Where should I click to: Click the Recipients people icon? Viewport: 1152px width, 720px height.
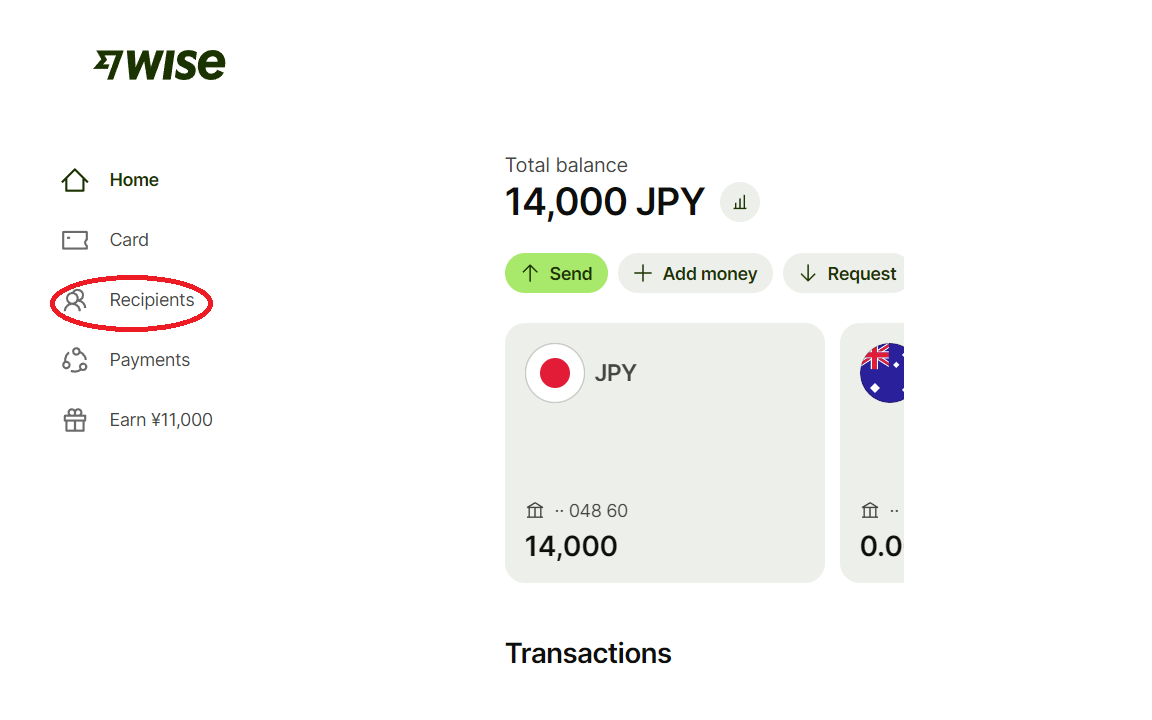[75, 300]
